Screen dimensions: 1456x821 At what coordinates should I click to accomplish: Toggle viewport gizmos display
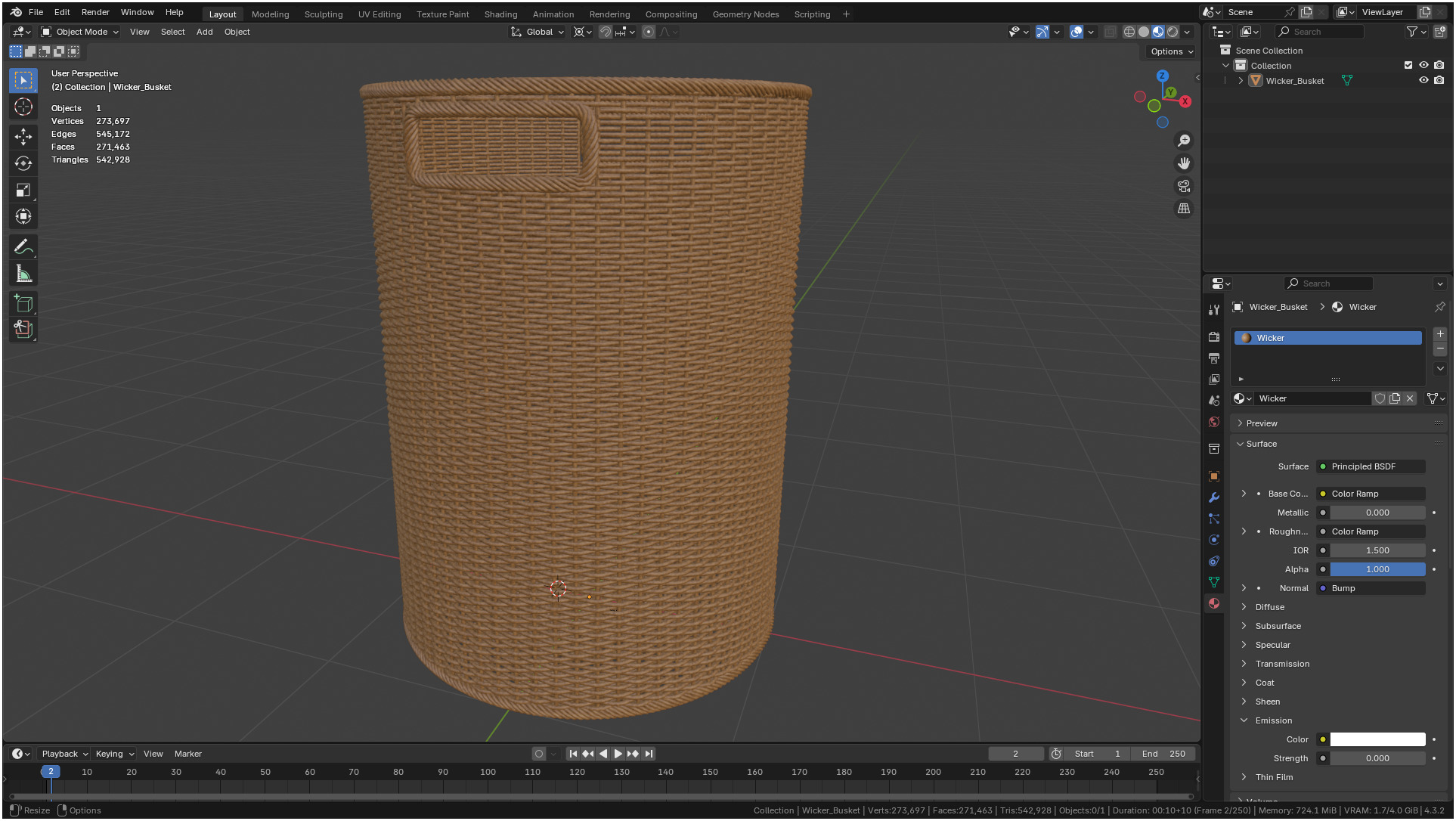(x=1042, y=32)
